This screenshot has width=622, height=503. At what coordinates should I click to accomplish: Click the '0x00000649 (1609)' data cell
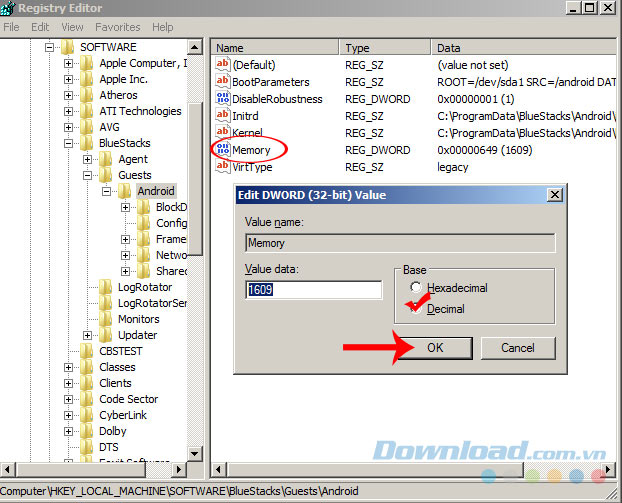tap(484, 150)
